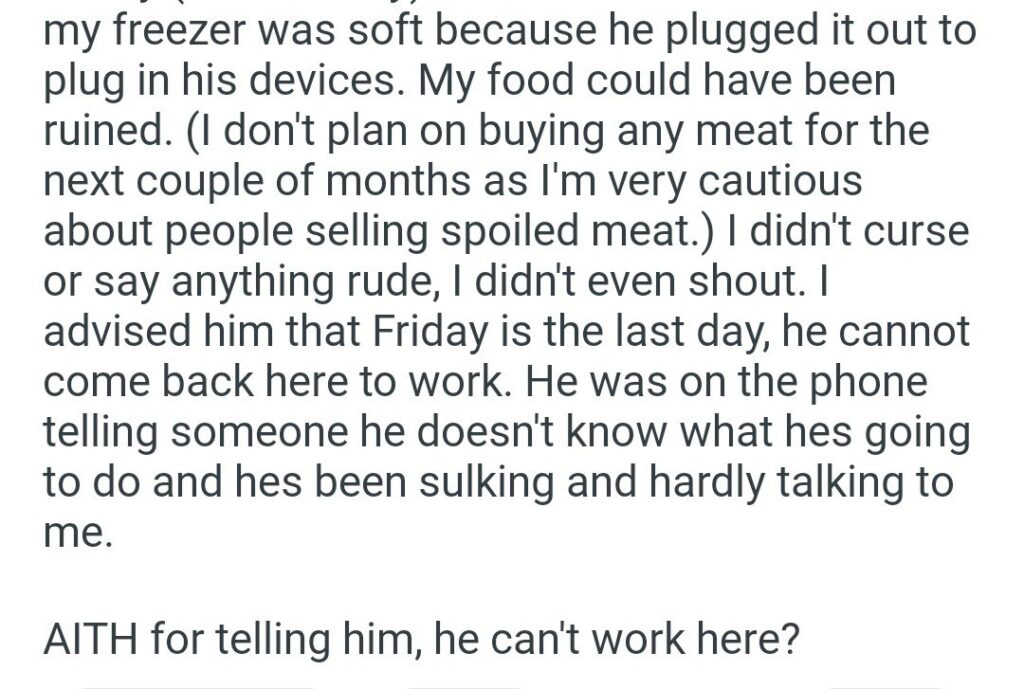This screenshot has width=1024, height=689.
Task: Click the final question line starting with "AITH"
Action: [420, 638]
